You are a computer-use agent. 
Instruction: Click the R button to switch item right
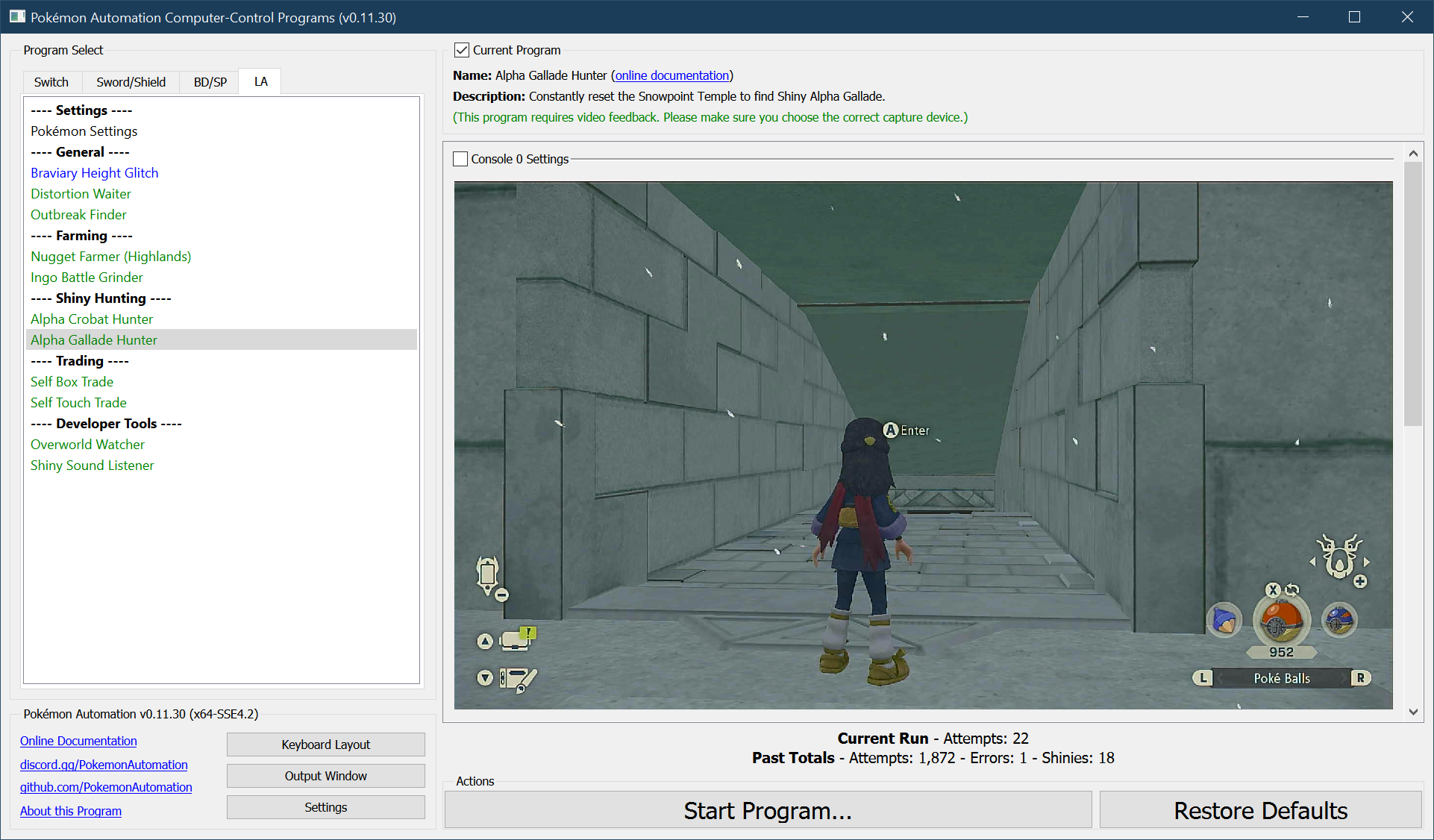click(x=1360, y=678)
